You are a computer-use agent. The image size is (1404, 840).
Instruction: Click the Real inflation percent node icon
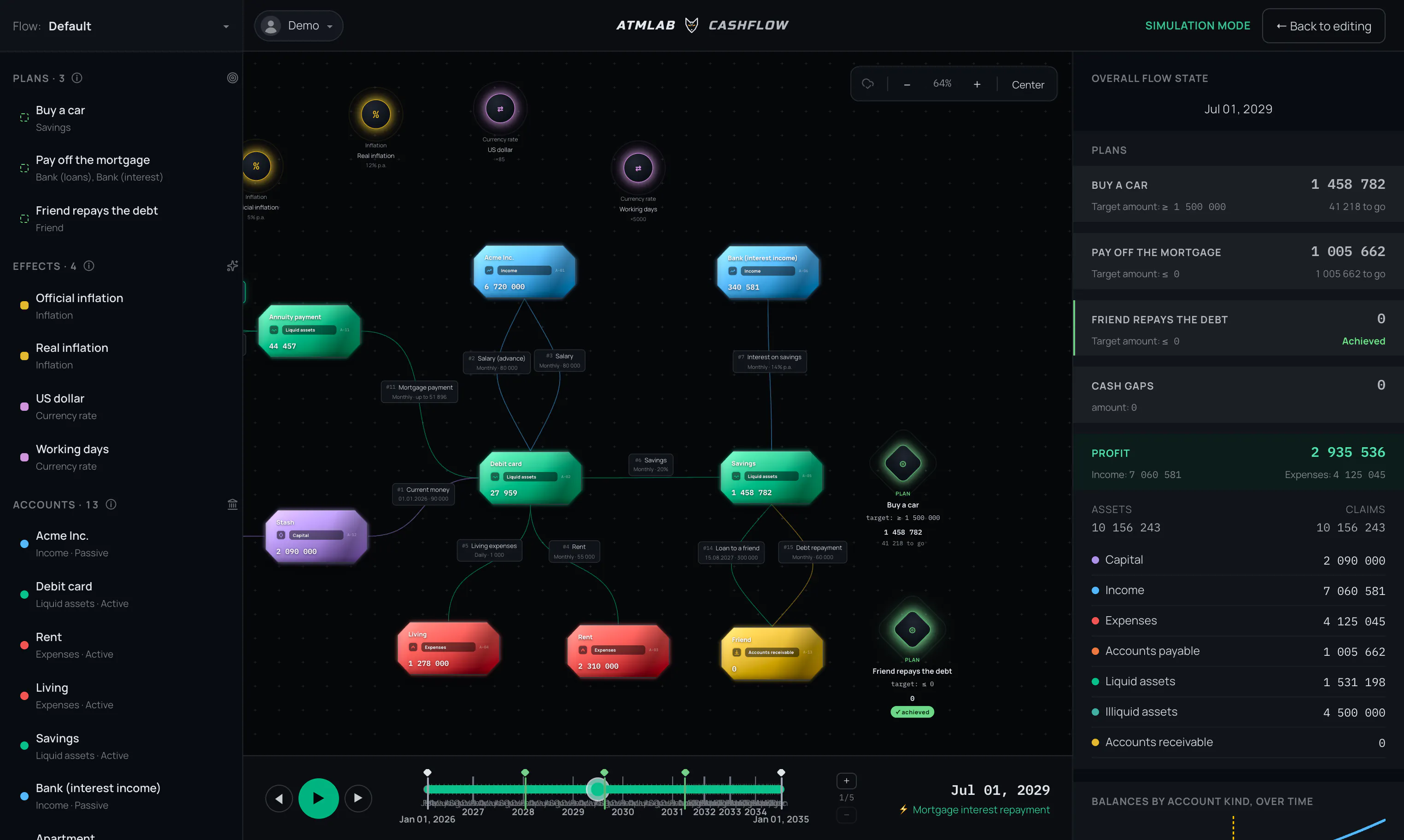point(375,114)
